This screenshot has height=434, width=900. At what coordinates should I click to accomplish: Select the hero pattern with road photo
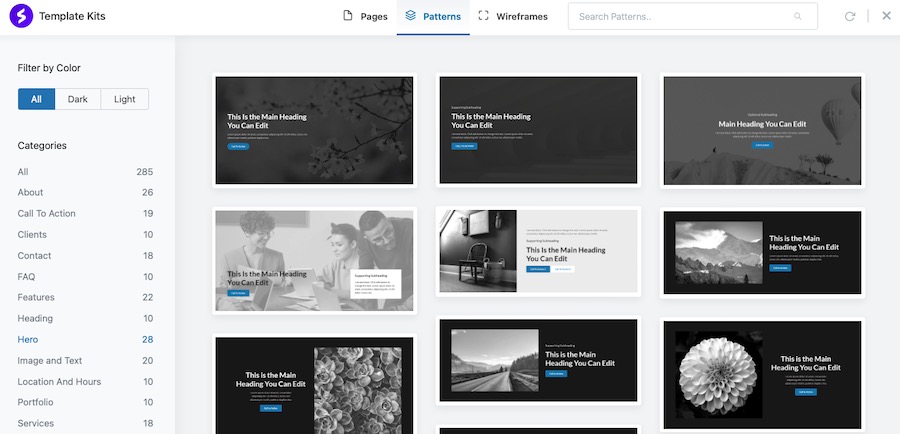538,360
